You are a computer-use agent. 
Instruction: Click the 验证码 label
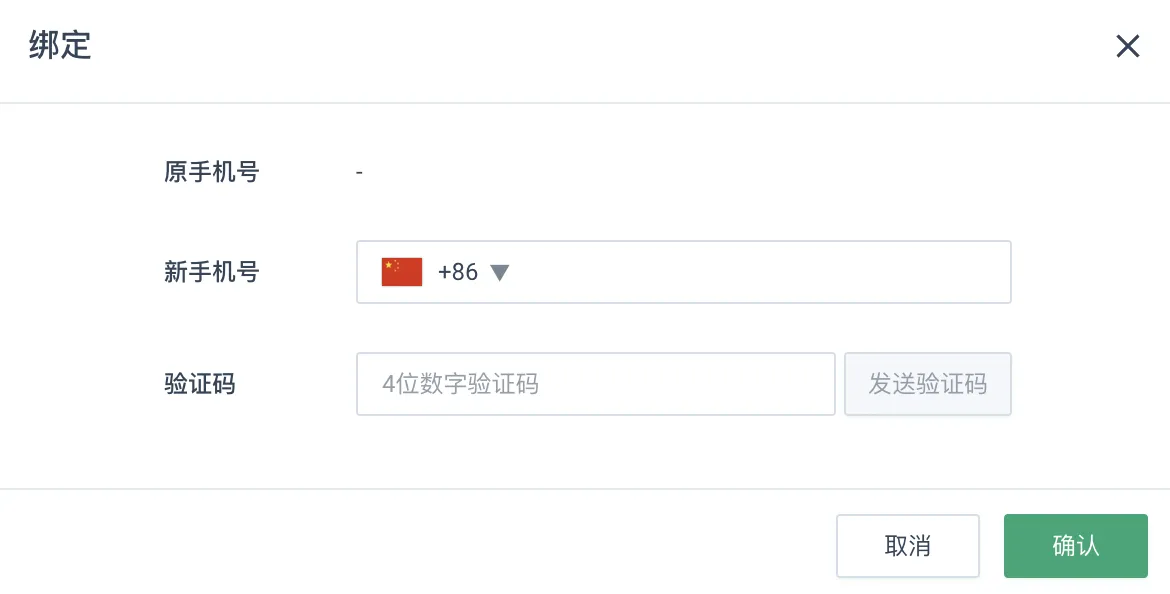[199, 384]
